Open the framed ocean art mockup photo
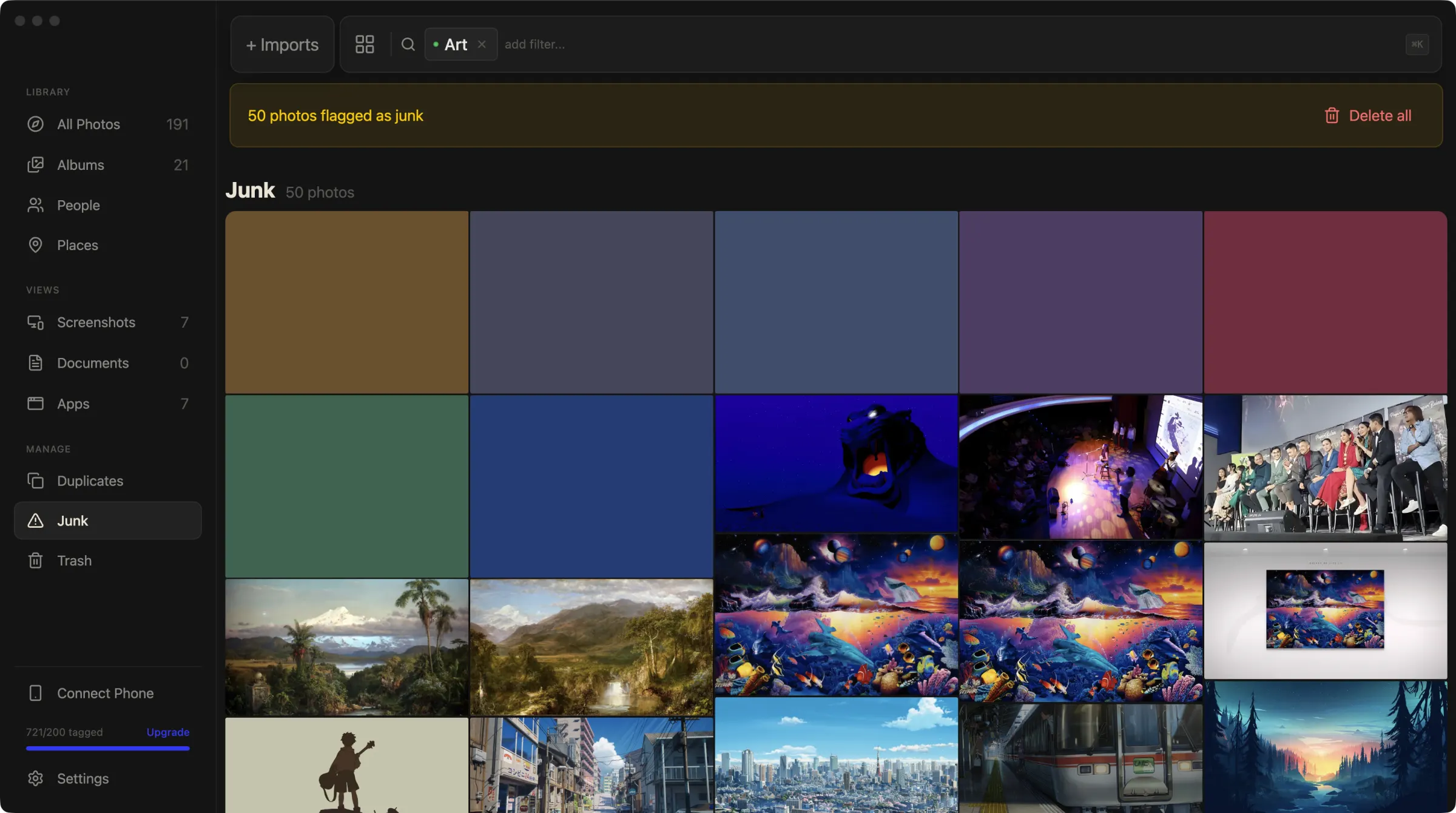The height and width of the screenshot is (813, 1456). point(1326,610)
